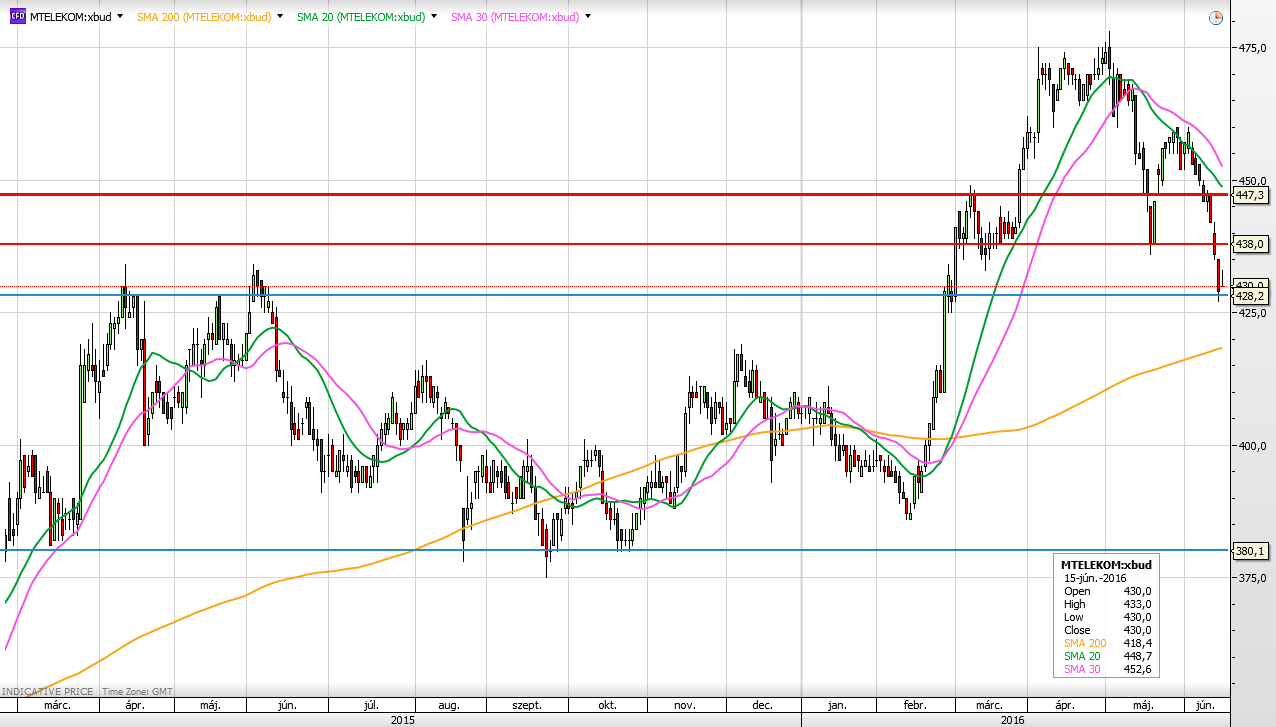Click the CFD instrument icon

click(17, 17)
